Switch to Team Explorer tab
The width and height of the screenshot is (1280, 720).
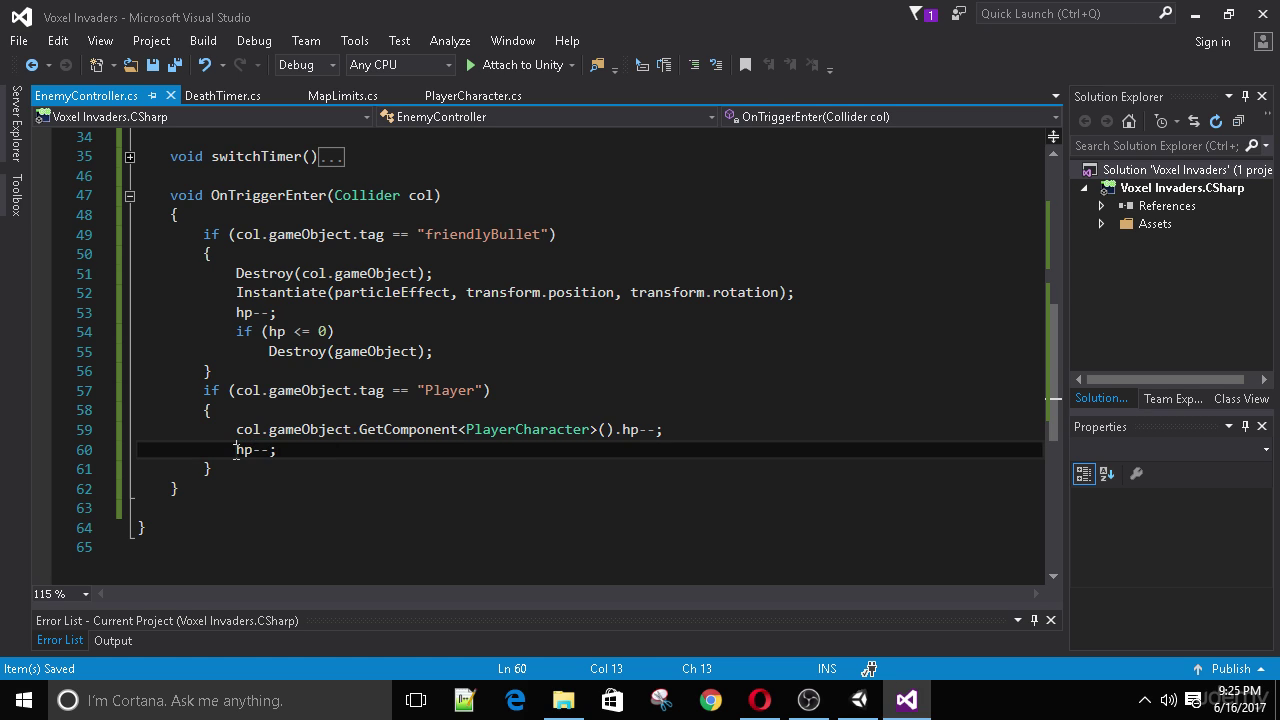1173,399
